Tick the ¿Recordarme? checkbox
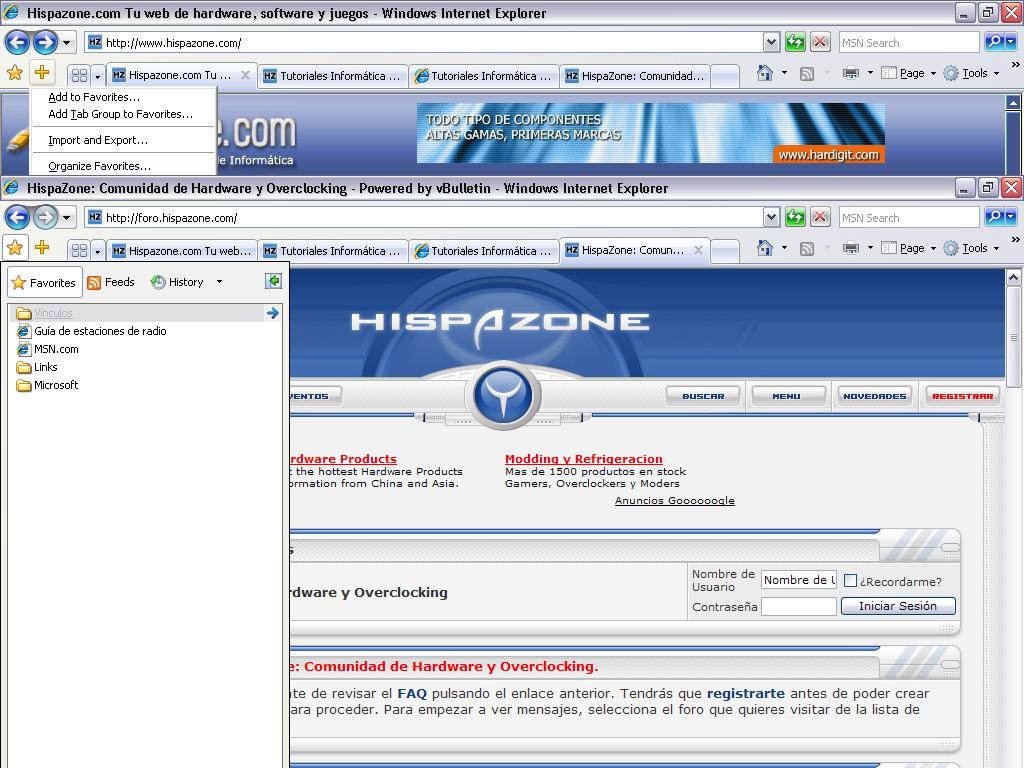The image size is (1024, 768). [850, 581]
